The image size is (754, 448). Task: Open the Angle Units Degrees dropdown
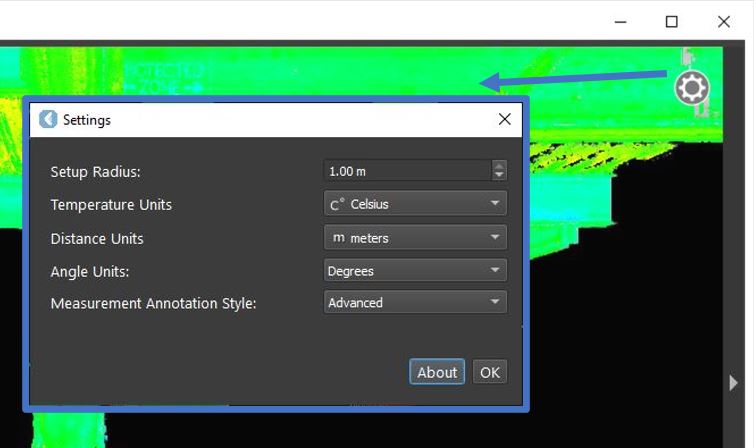click(x=415, y=270)
